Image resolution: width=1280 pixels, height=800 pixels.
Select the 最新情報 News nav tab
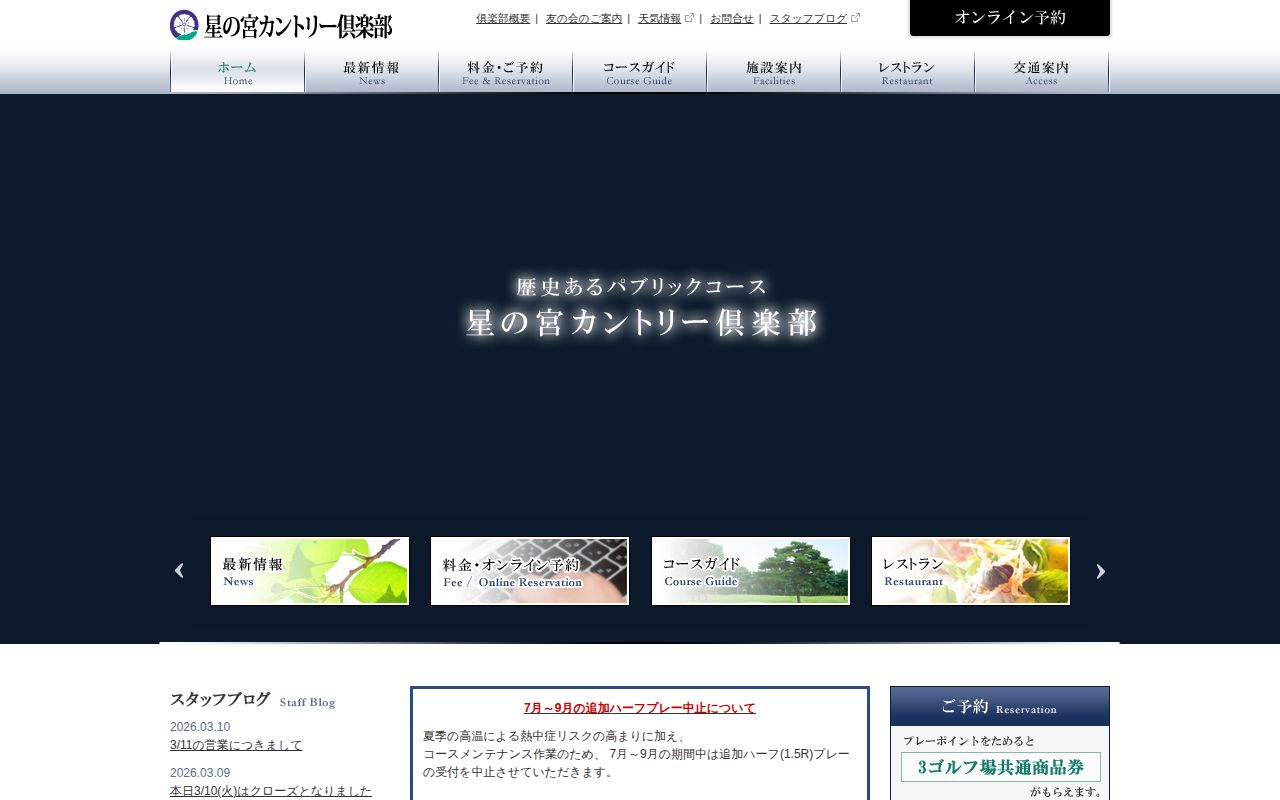[x=372, y=72]
